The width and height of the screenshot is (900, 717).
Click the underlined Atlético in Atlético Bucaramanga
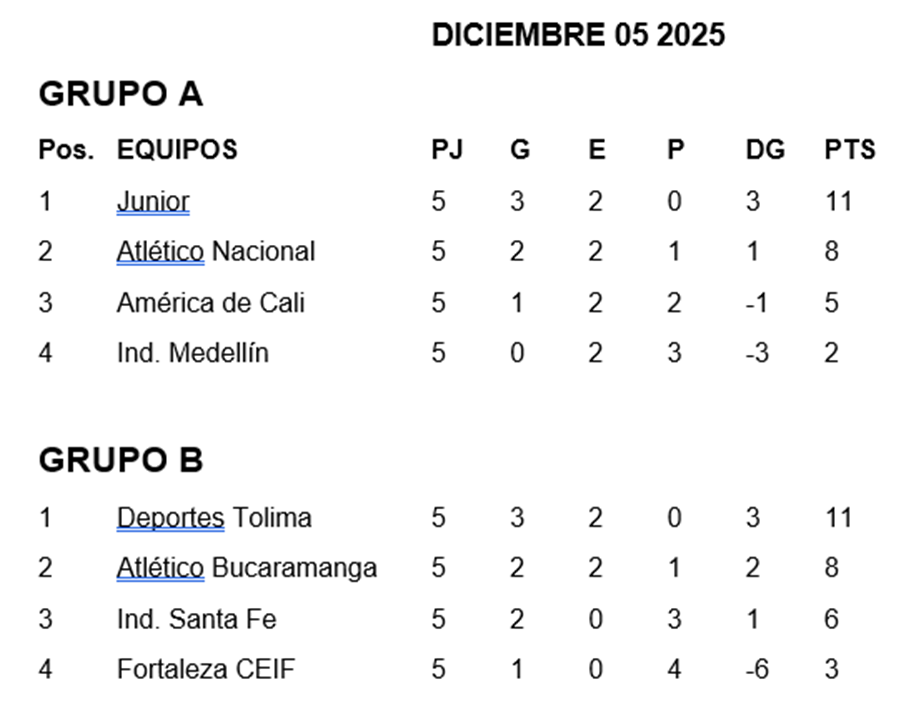(160, 569)
